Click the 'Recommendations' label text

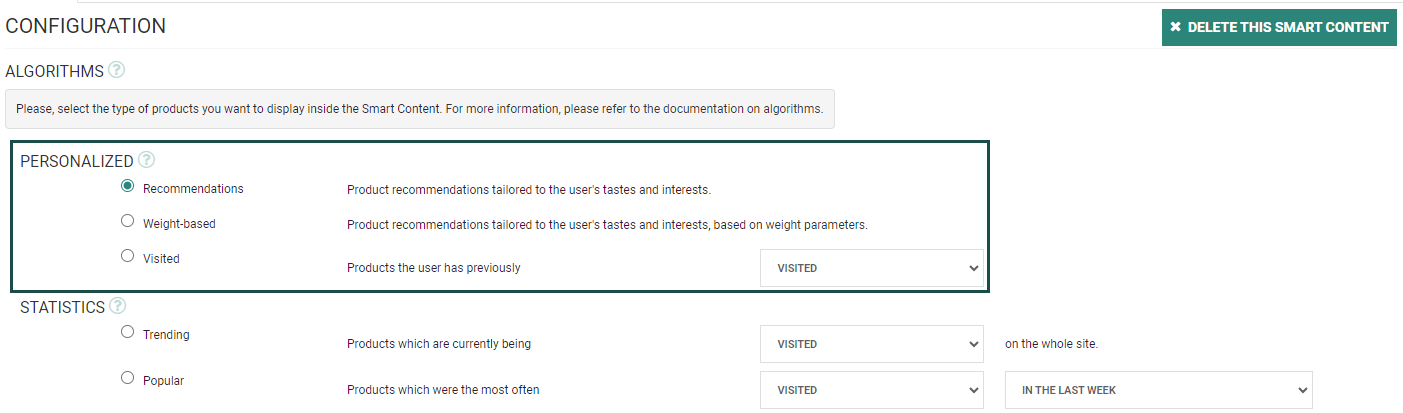[193, 189]
